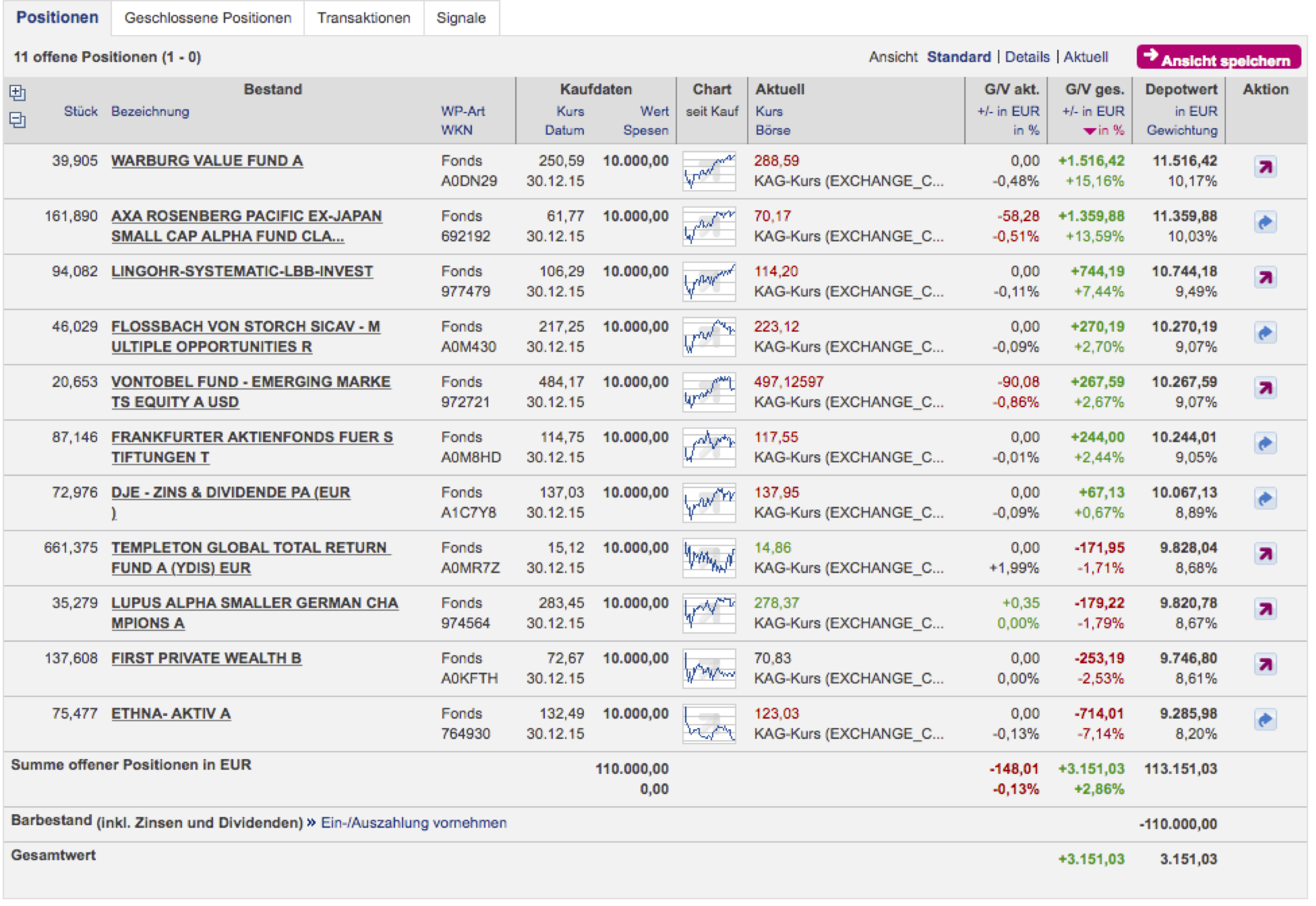Click the action icon in Lingohr-Systematic row
The image size is (1316, 906).
1265,278
